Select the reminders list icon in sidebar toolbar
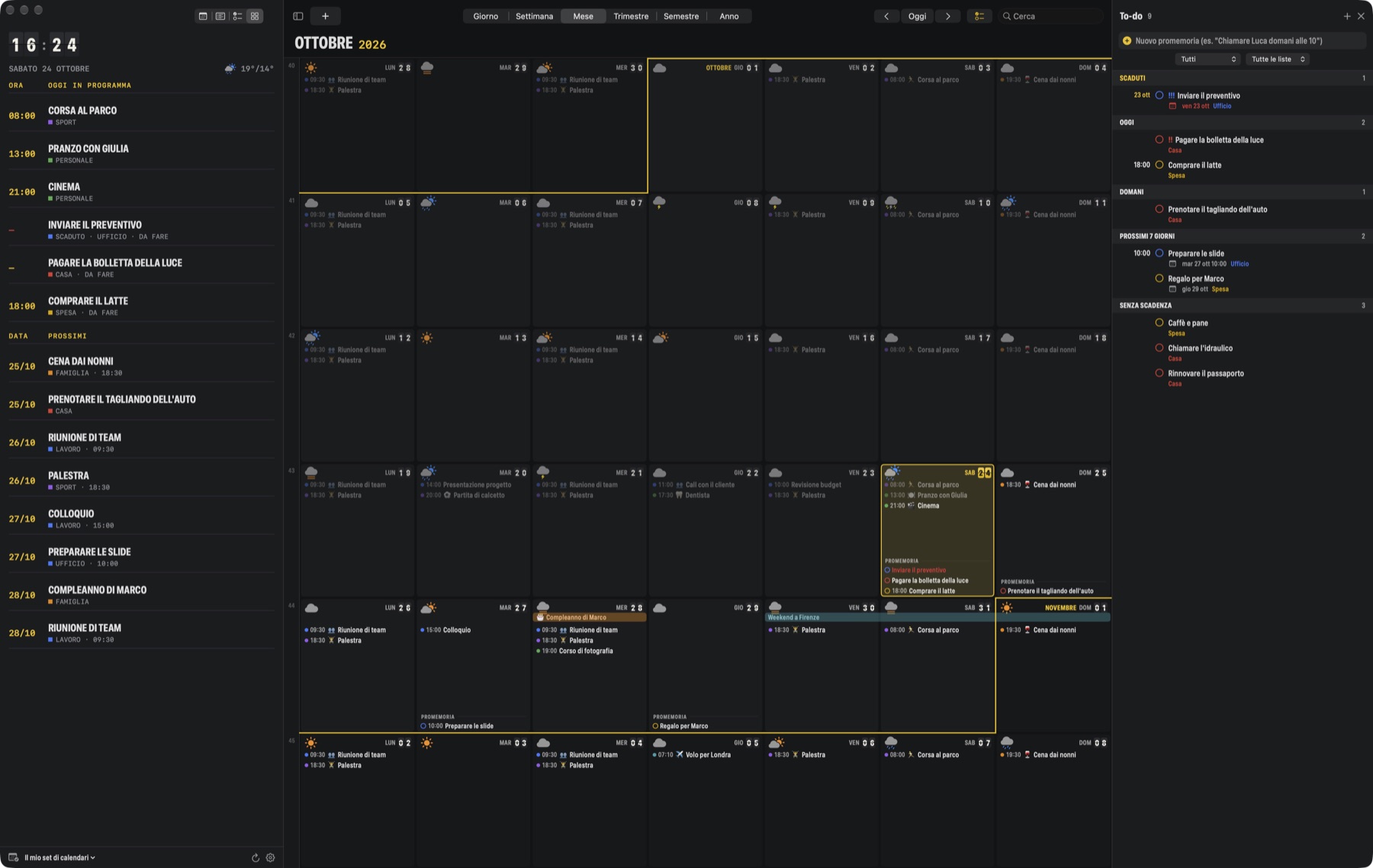1373x868 pixels. pyautogui.click(x=237, y=16)
